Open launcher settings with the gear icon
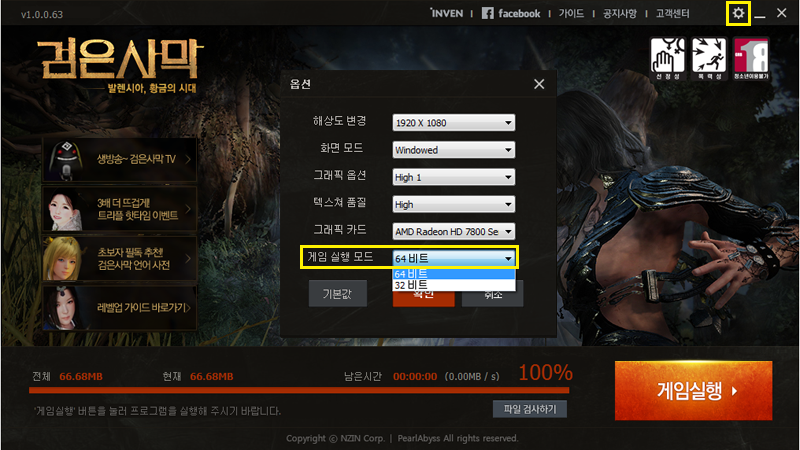The width and height of the screenshot is (800, 450). 738,13
